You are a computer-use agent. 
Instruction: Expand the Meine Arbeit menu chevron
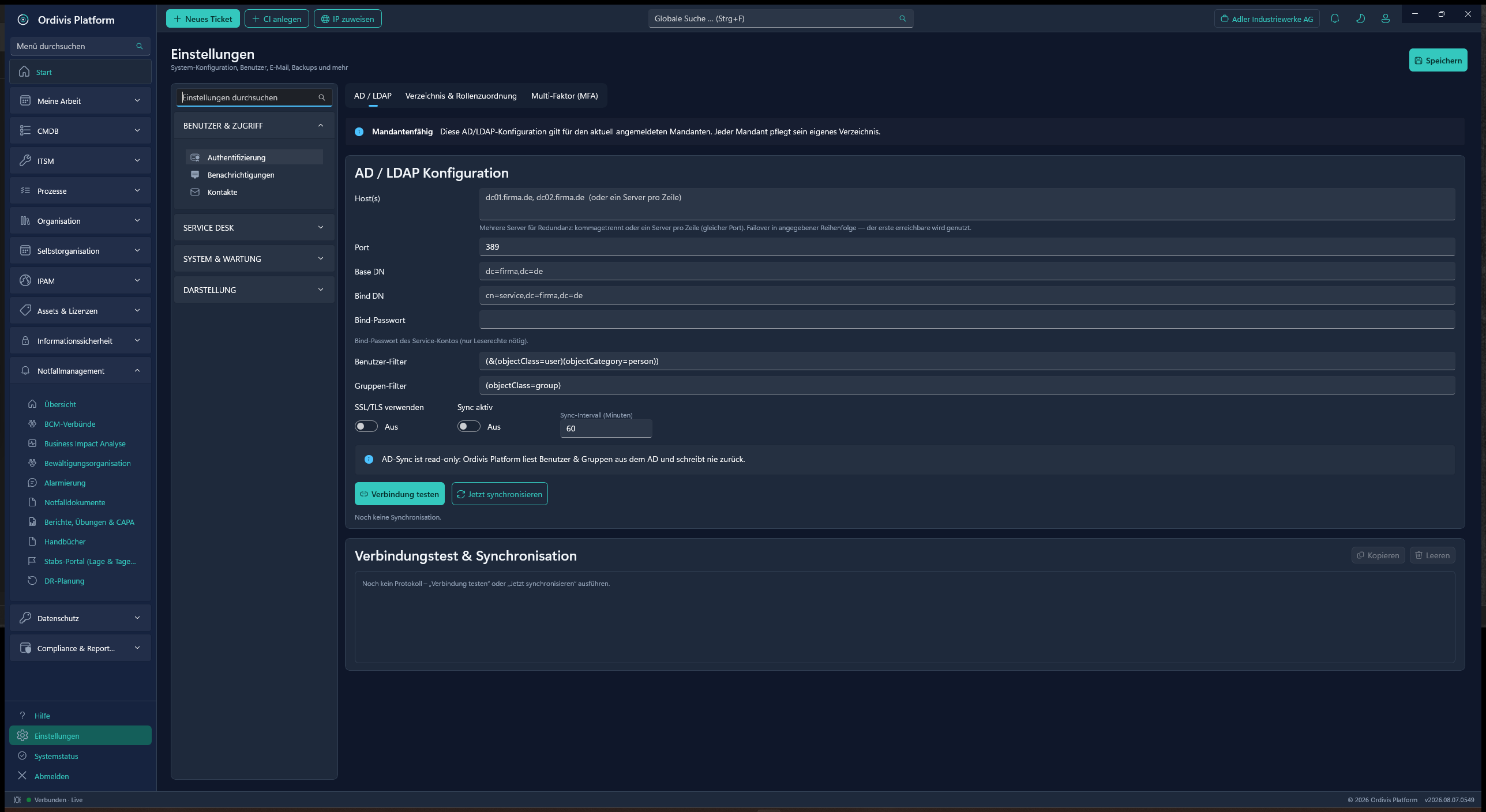[137, 100]
